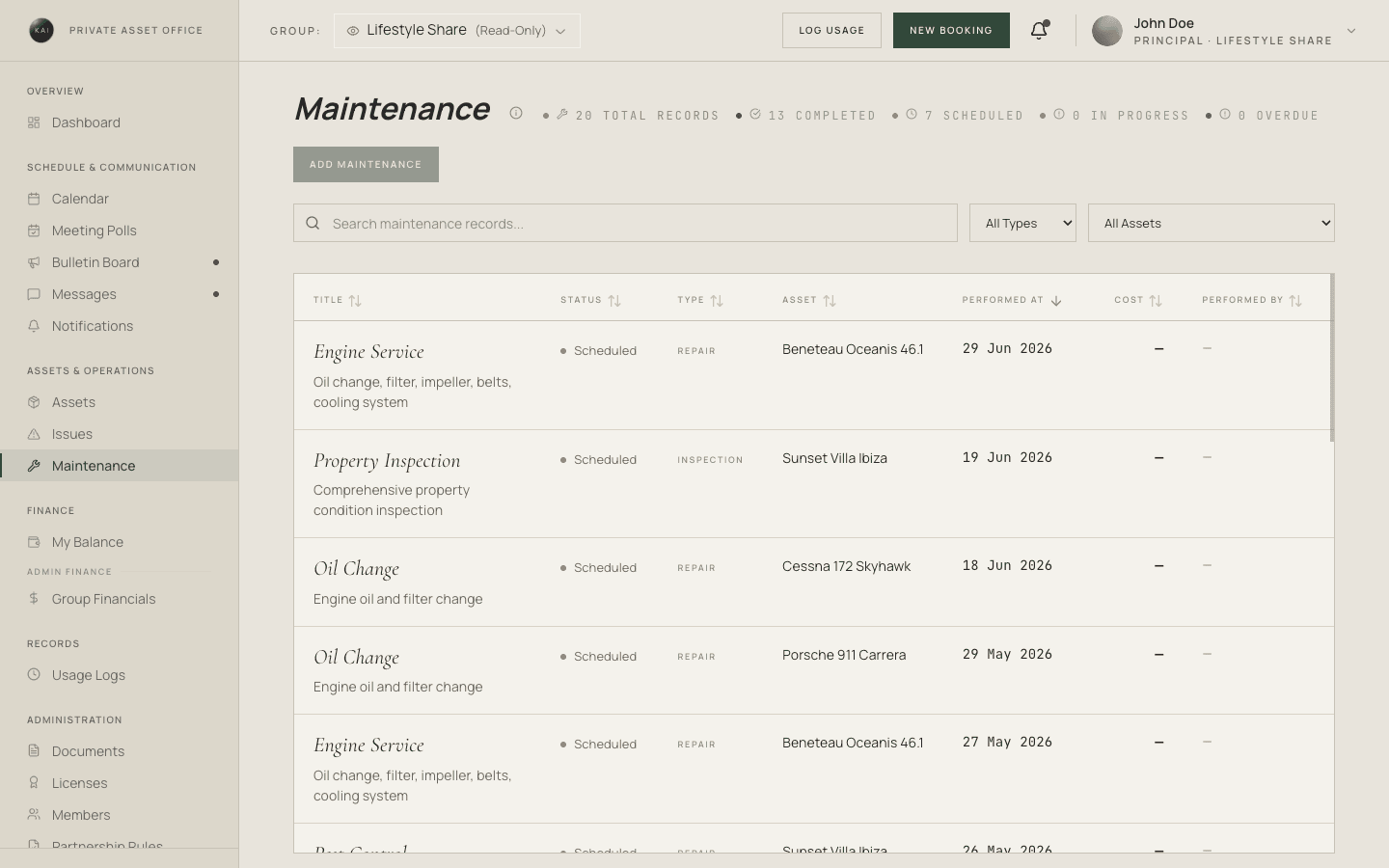This screenshot has width=1389, height=868.
Task: Toggle Performed At descending sort arrow
Action: tap(1056, 301)
